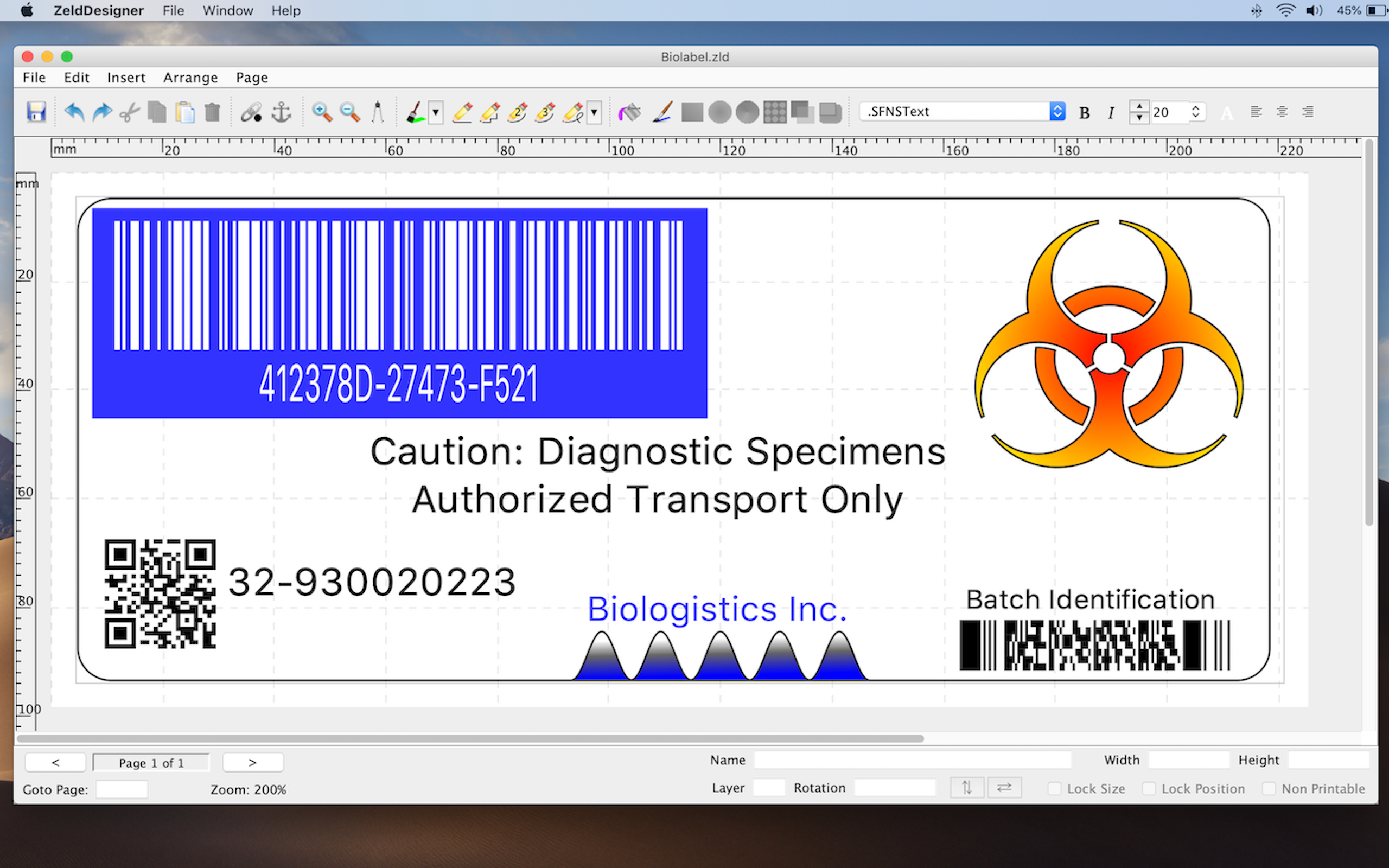Open the Arrange menu
The width and height of the screenshot is (1389, 868).
pos(190,78)
